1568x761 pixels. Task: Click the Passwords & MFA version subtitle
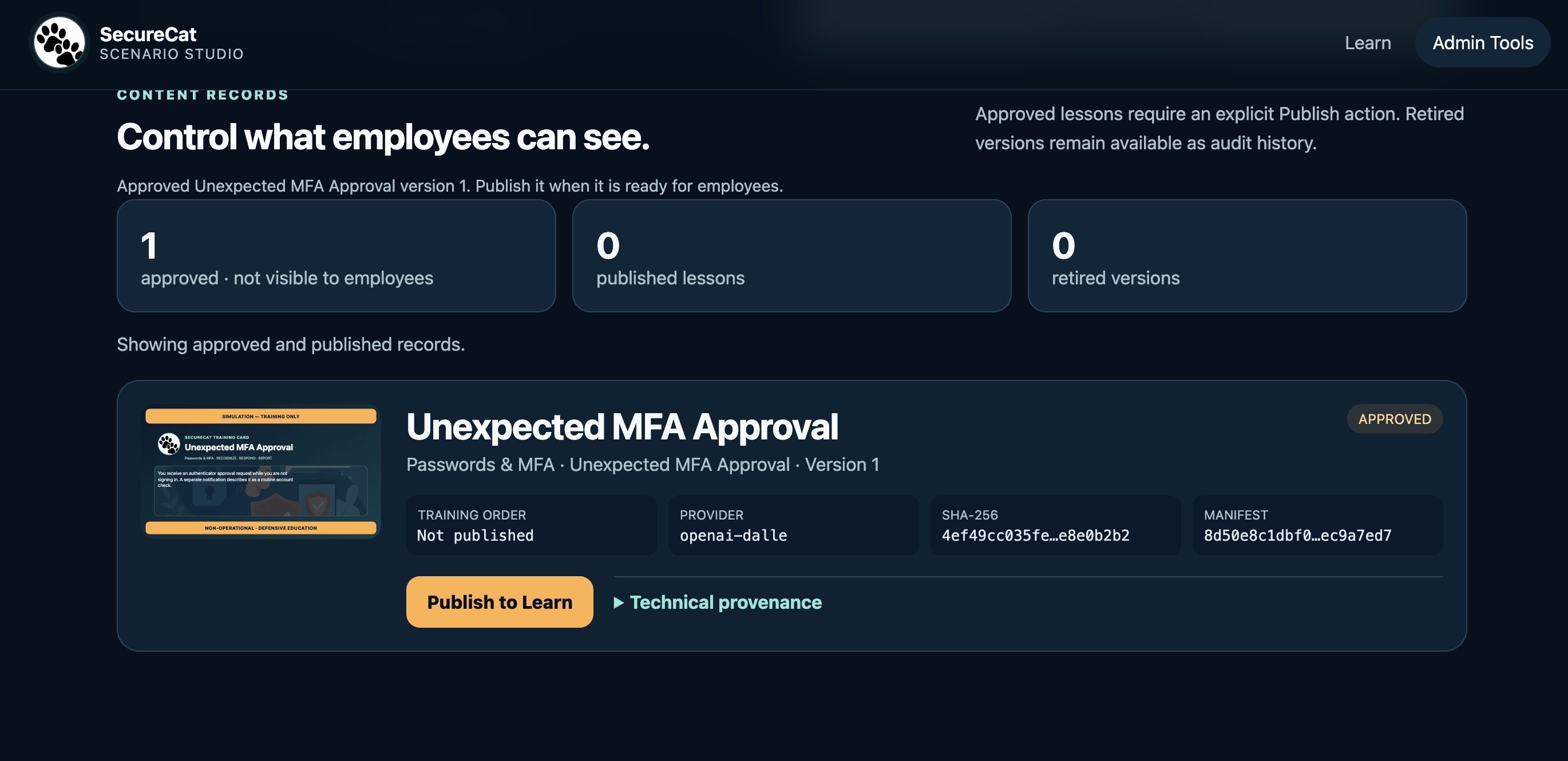coord(643,465)
